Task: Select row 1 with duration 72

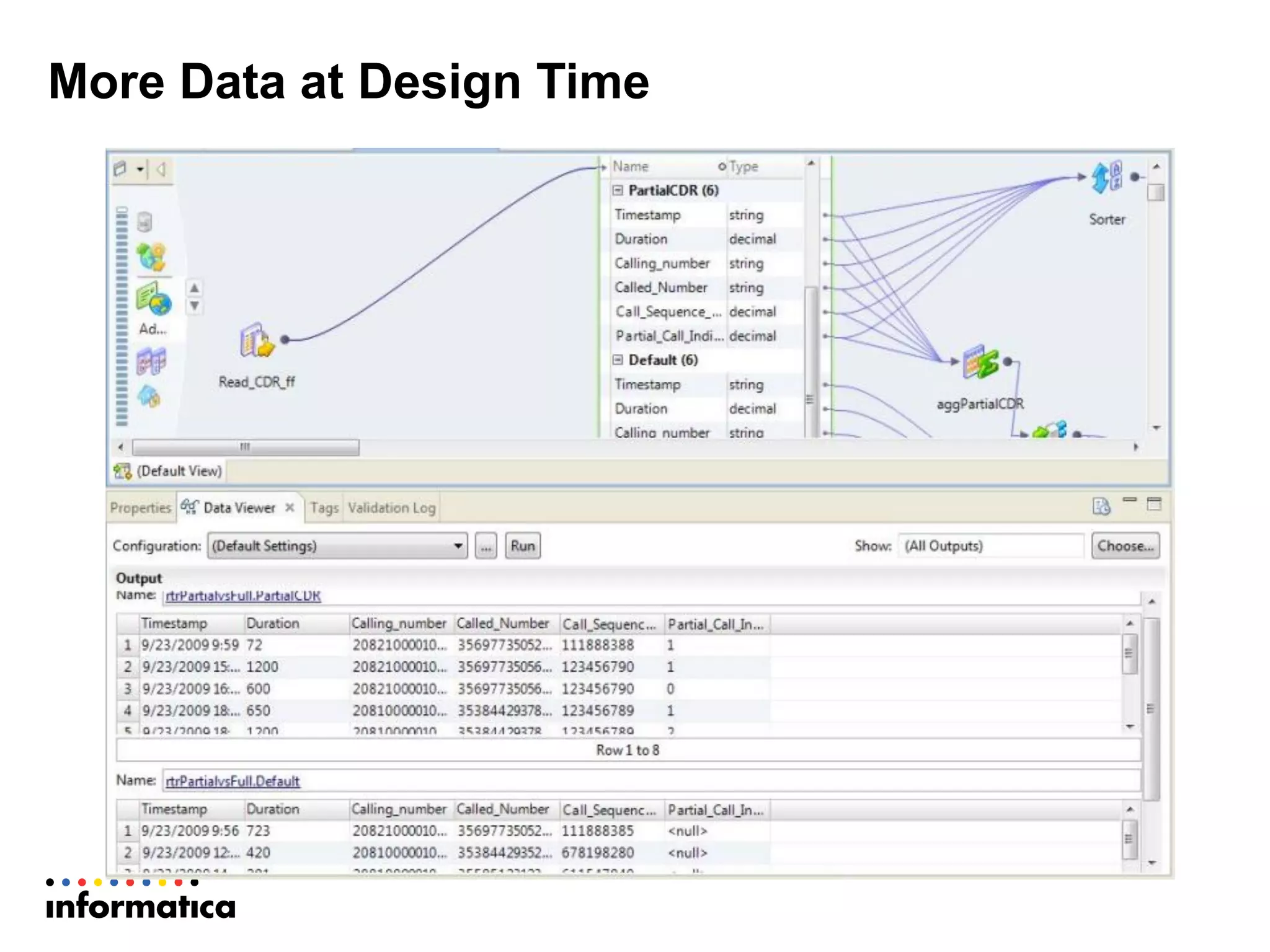Action: [443, 645]
